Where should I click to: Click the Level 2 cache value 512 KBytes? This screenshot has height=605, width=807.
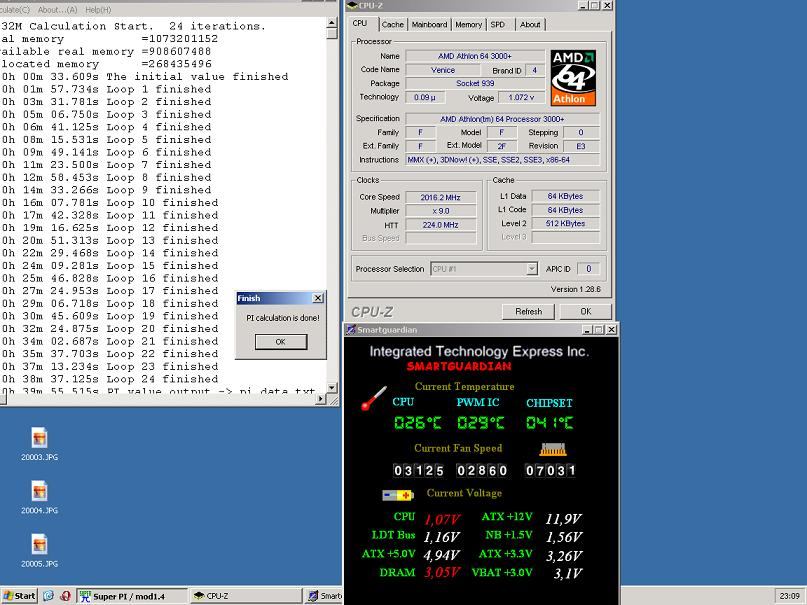pos(565,223)
